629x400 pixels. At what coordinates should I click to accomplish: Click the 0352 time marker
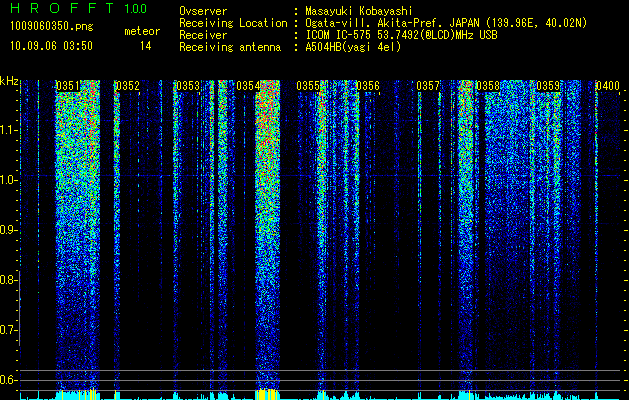[x=128, y=86]
